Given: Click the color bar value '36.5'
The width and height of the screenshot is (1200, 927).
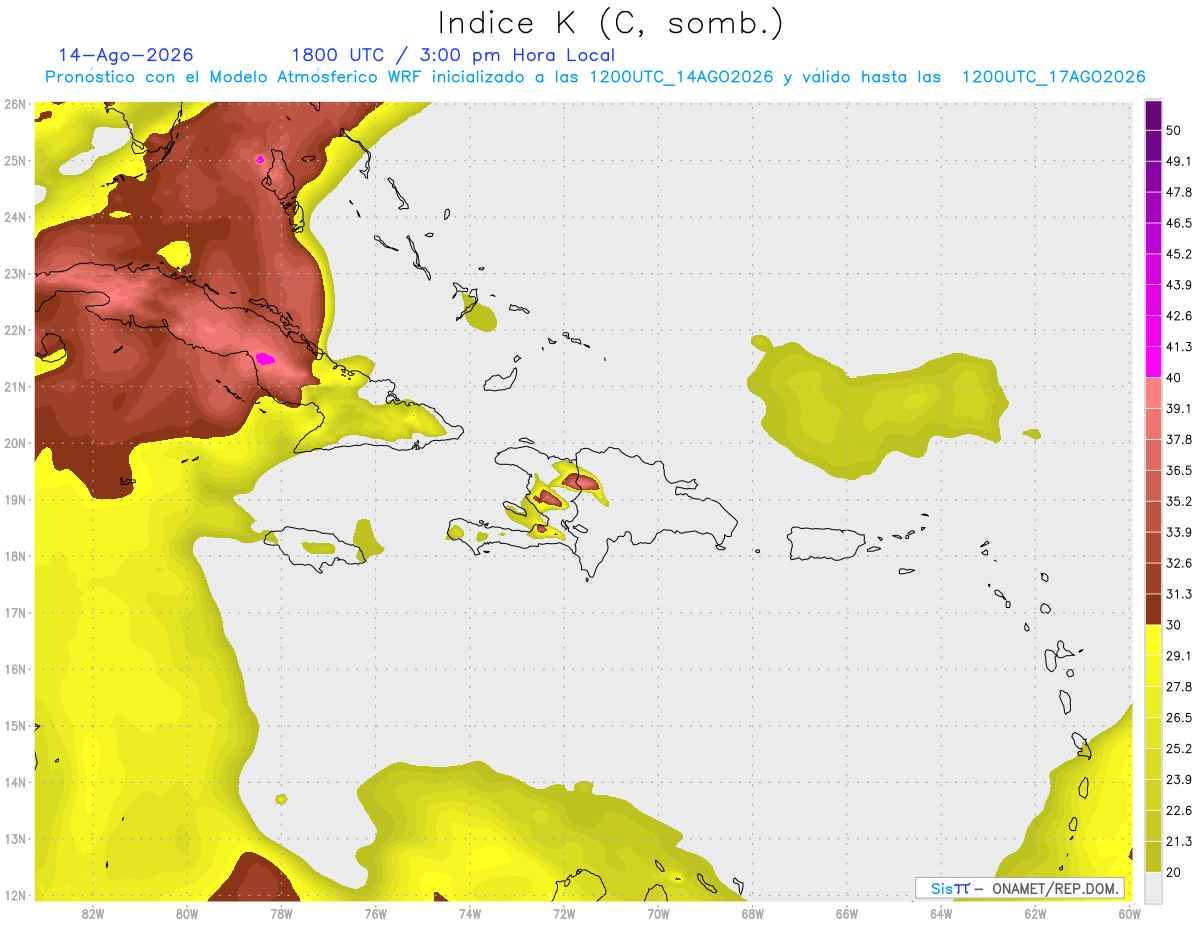Looking at the screenshot, I should coord(1178,470).
